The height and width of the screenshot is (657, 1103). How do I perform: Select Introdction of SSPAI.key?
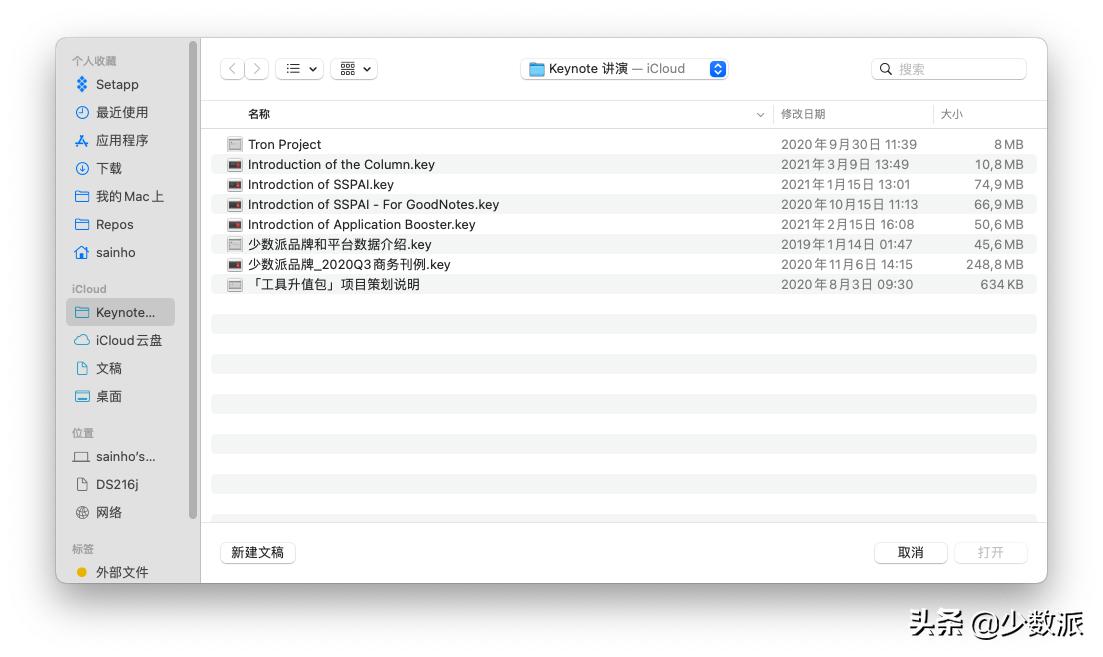pos(623,184)
